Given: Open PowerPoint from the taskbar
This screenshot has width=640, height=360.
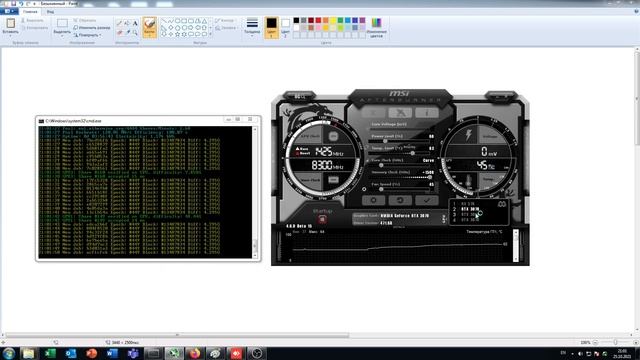Looking at the screenshot, I should [91, 353].
